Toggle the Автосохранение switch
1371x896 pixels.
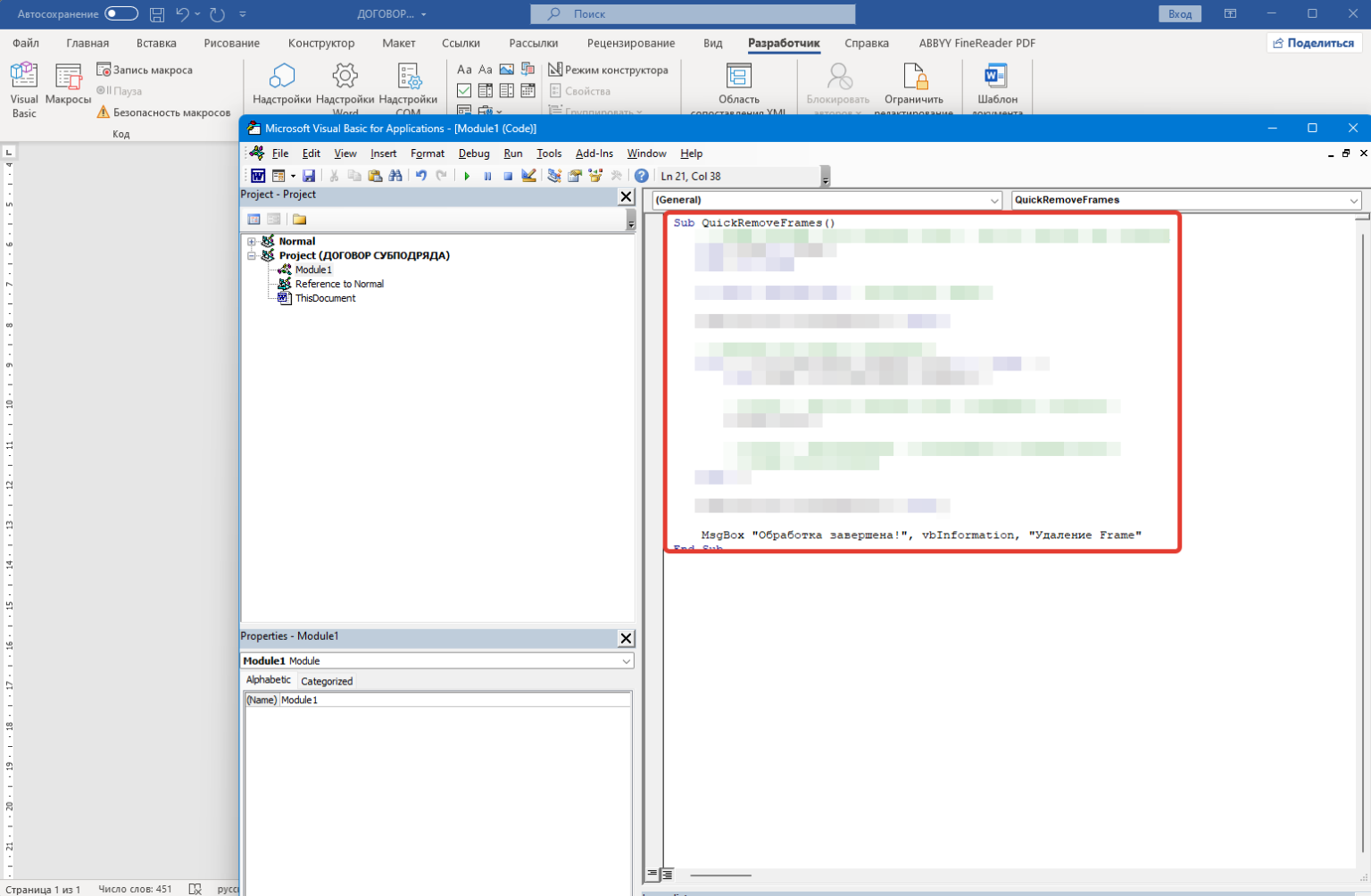(x=121, y=13)
